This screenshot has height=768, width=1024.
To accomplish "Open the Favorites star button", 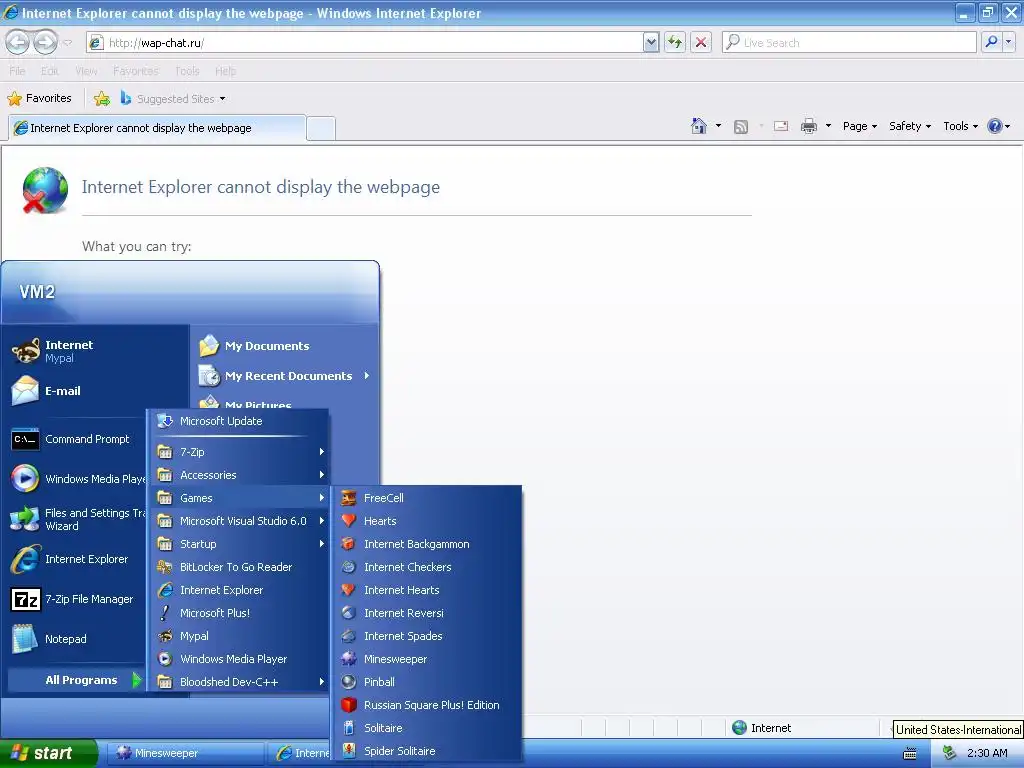I will click(39, 99).
